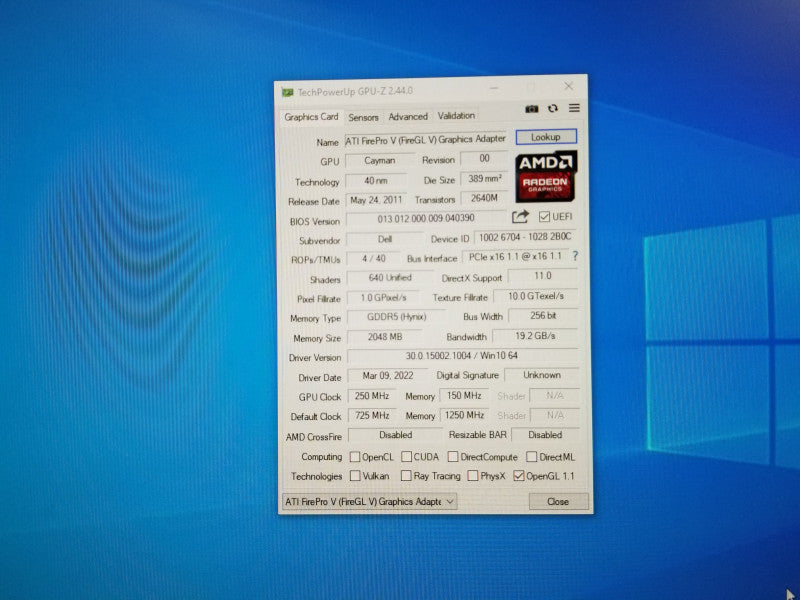Click the Memory Size 2048 MB value

pyautogui.click(x=385, y=337)
